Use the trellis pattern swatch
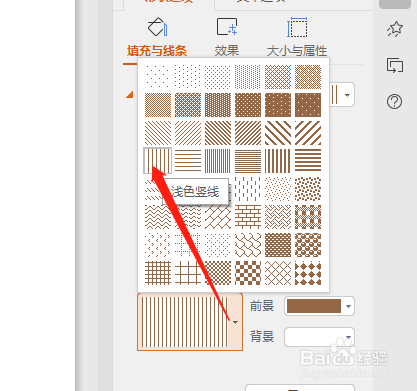The height and width of the screenshot is (391, 417). coord(278,245)
